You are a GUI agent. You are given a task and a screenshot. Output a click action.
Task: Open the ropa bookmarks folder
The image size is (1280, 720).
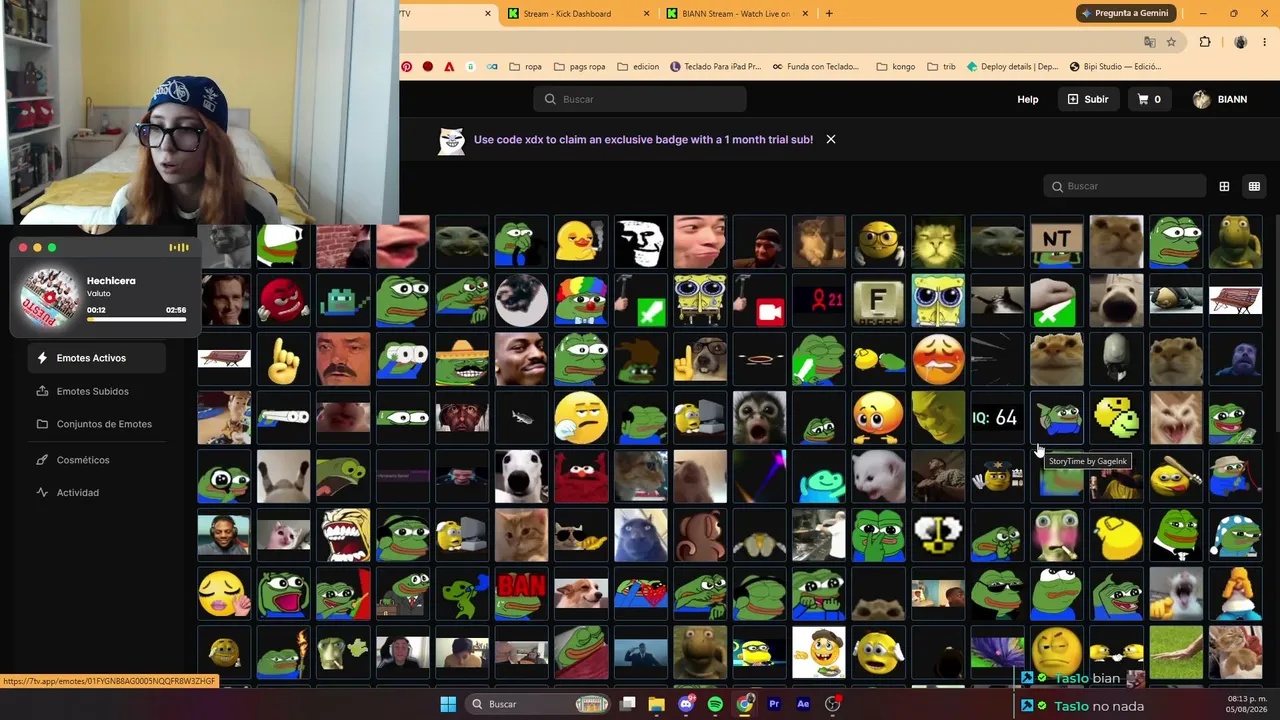pyautogui.click(x=525, y=67)
